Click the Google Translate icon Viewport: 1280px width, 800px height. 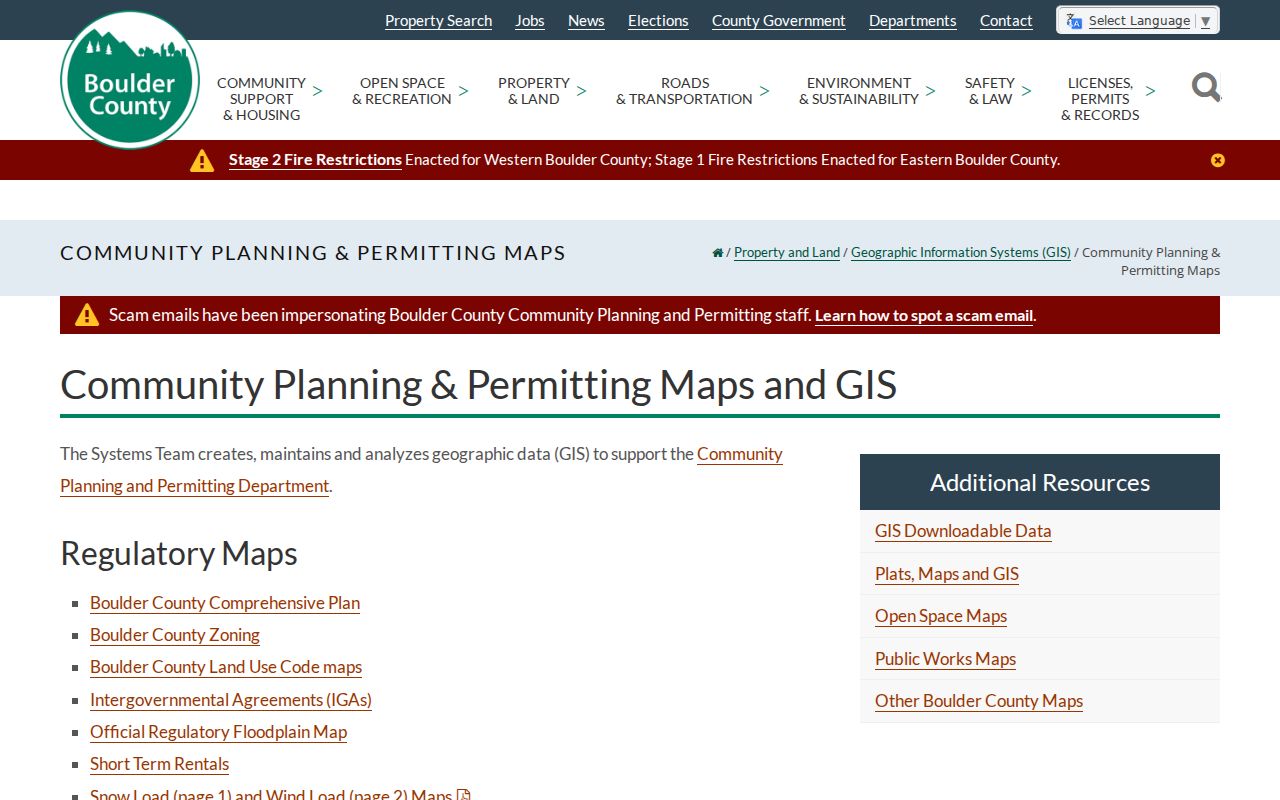click(x=1074, y=21)
